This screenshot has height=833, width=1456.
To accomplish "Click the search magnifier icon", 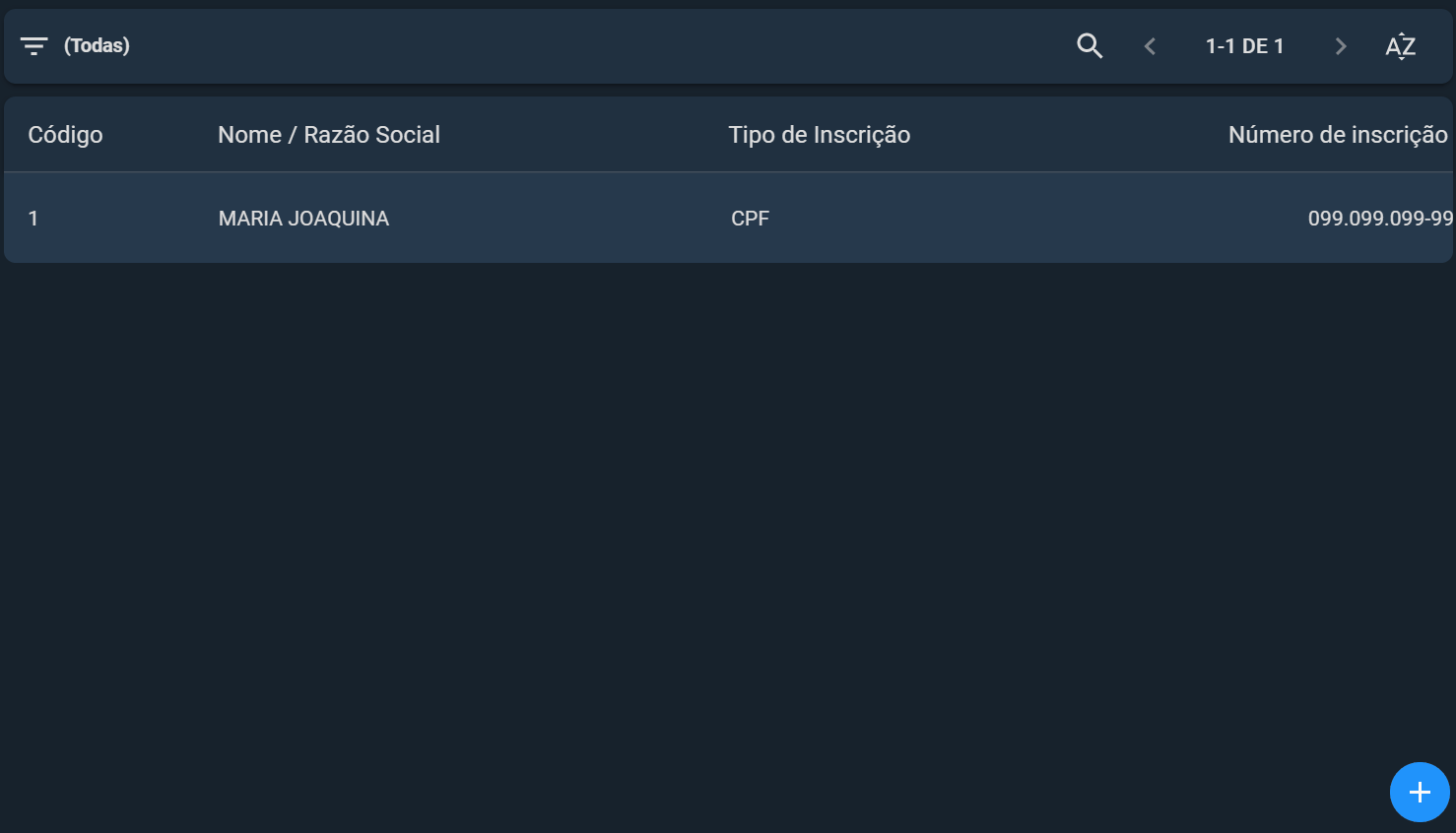I will point(1090,46).
